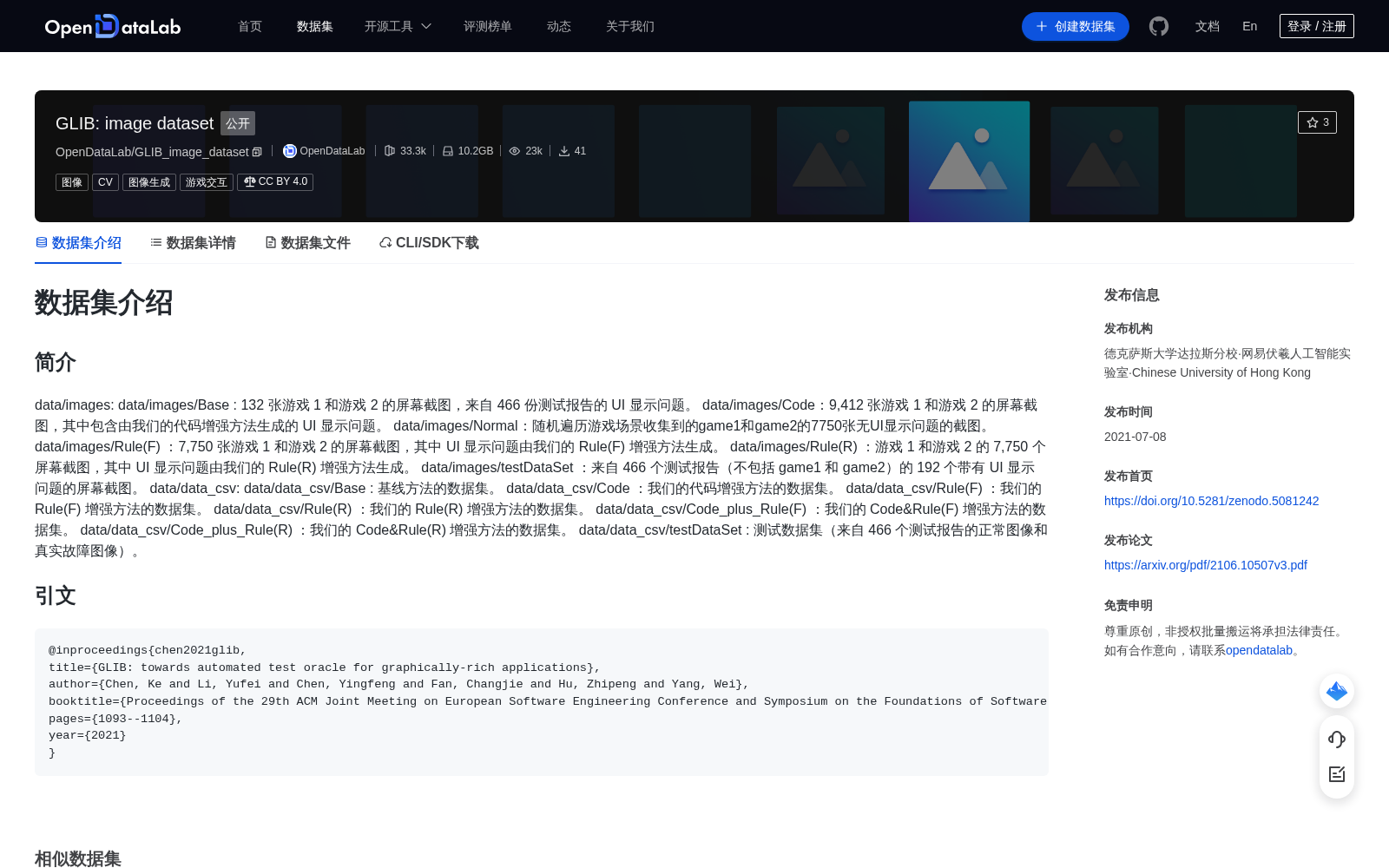Open the CLI/SDK下载 tab
The image size is (1389, 868).
pos(429,243)
